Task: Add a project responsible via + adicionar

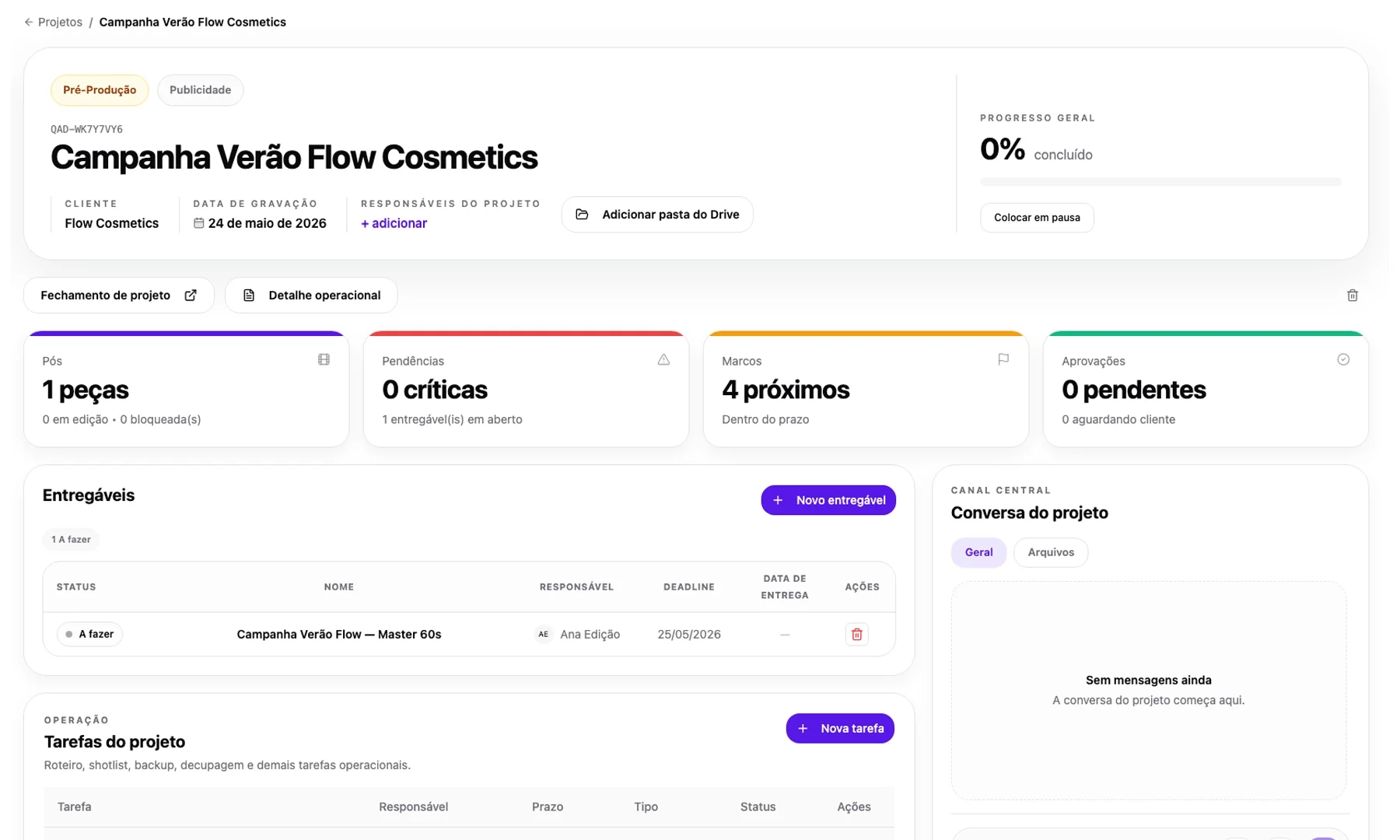Action: tap(394, 223)
